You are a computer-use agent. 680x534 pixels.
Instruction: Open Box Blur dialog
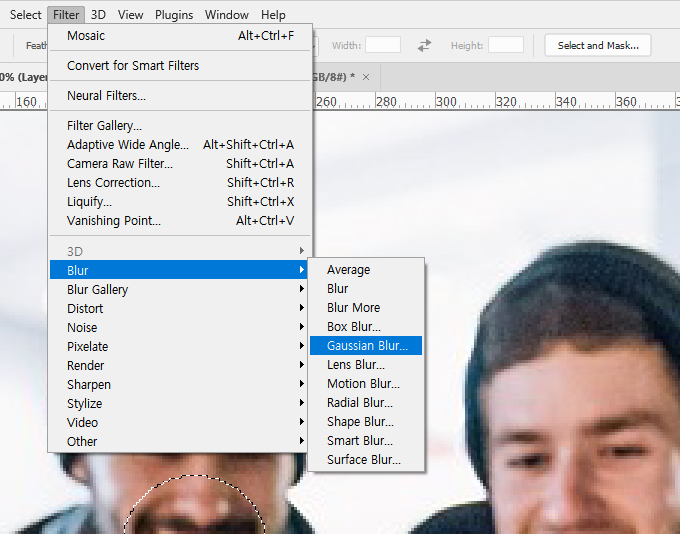click(x=366, y=327)
